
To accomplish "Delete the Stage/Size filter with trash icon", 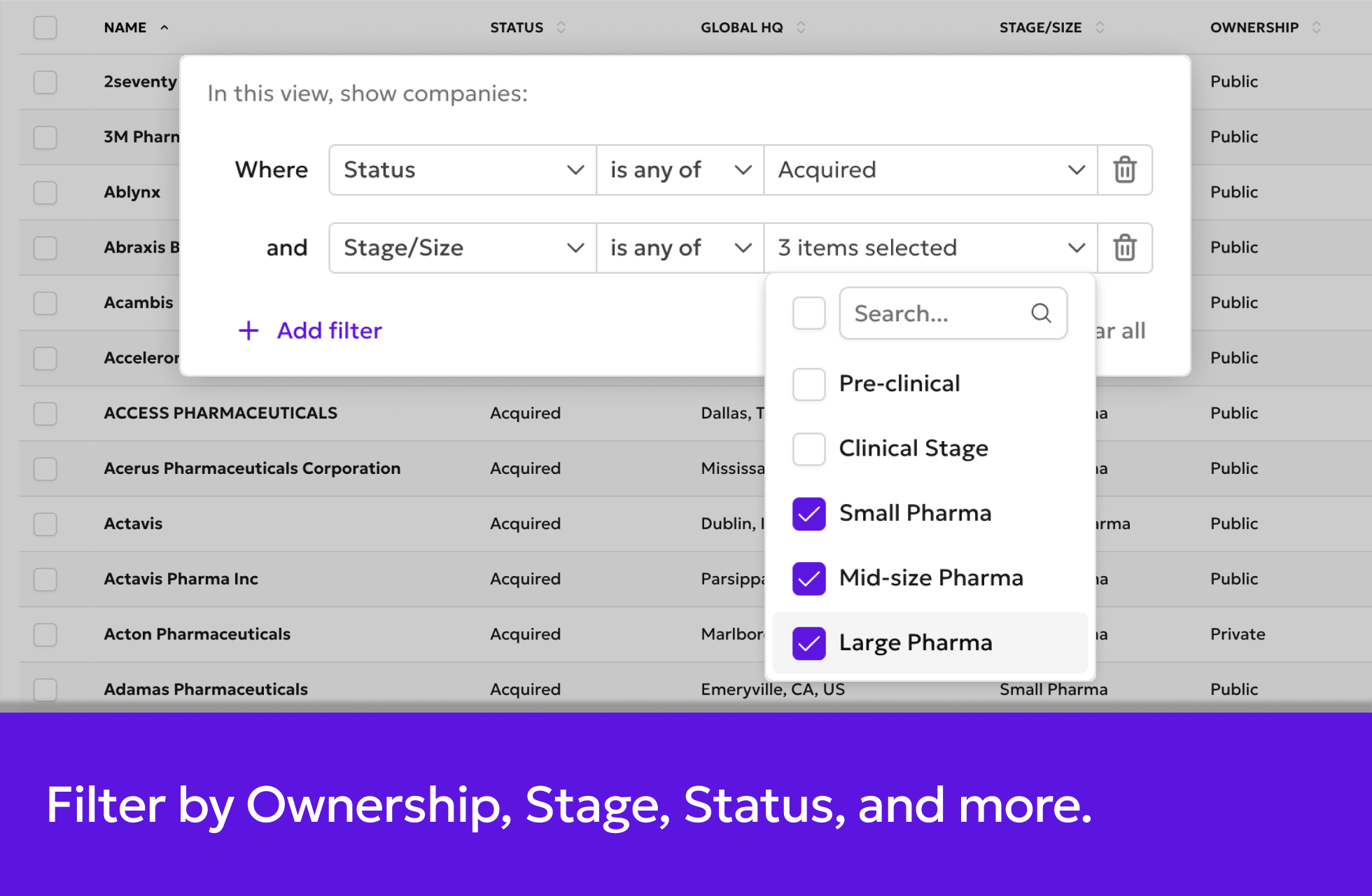I will pyautogui.click(x=1125, y=248).
